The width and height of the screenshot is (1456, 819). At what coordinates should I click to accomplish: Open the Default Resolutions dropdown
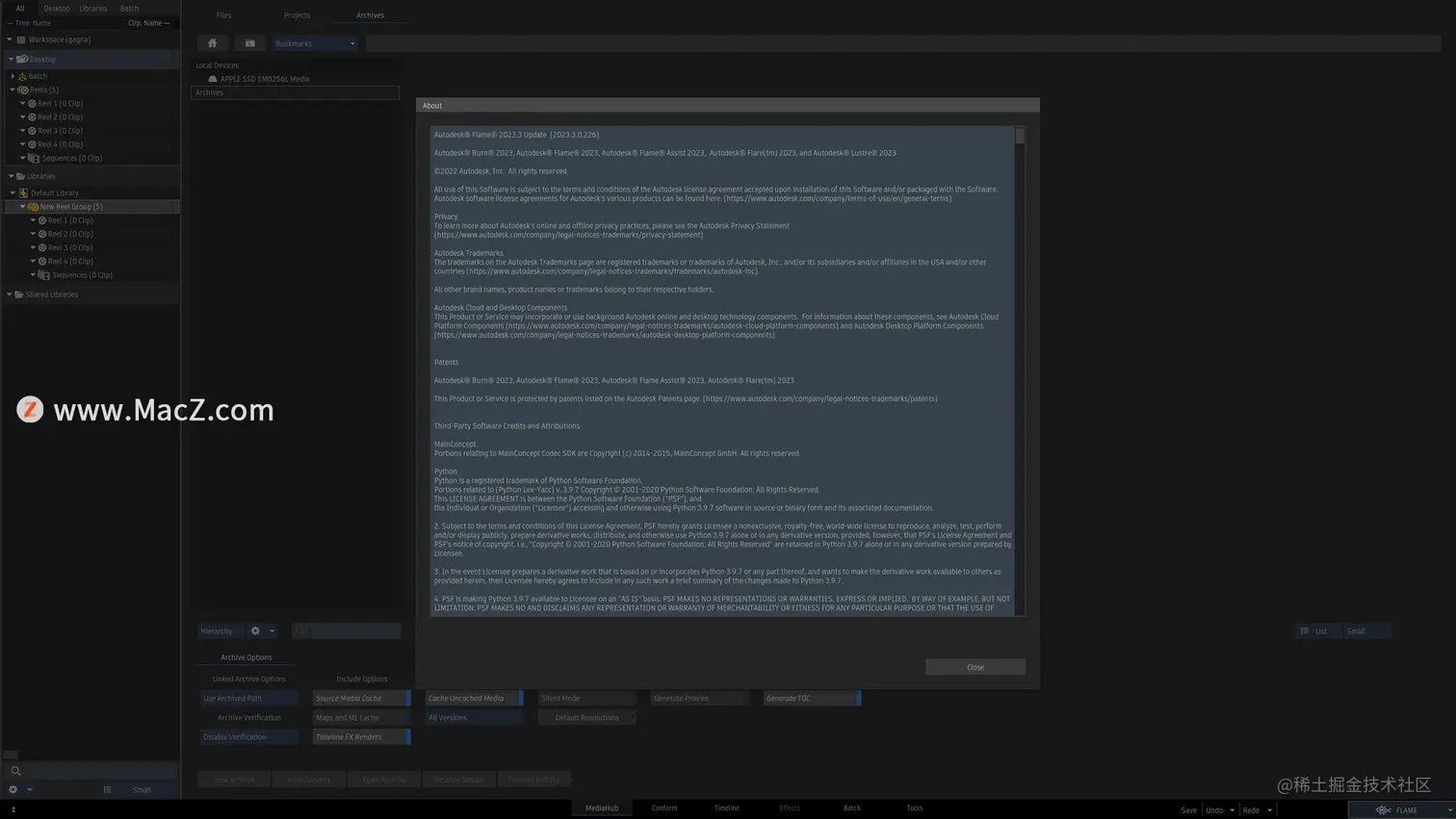coord(586,718)
